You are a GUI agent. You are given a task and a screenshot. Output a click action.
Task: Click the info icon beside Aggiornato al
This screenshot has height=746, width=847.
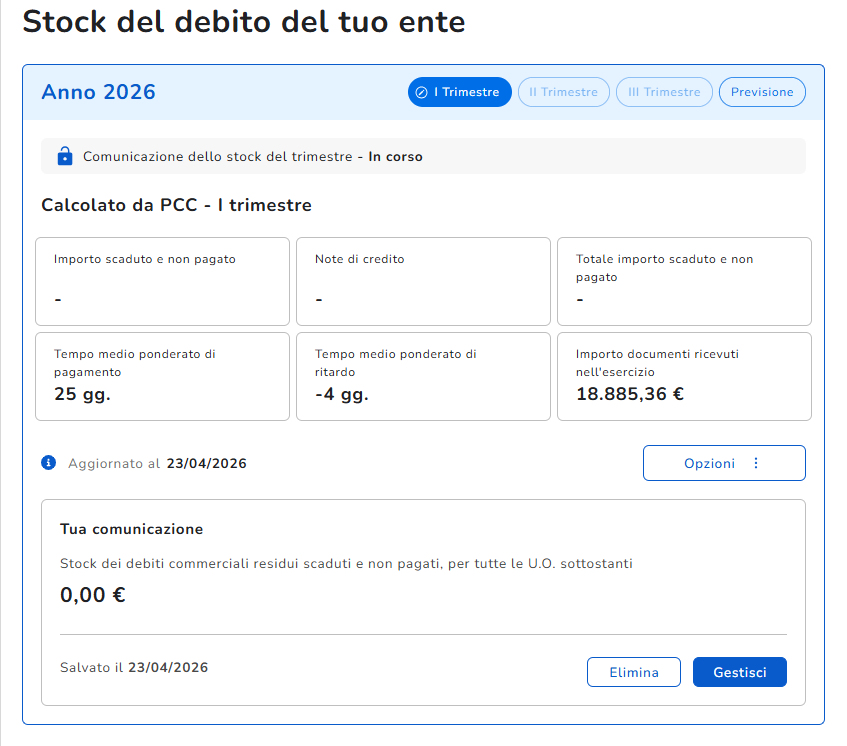coord(49,463)
